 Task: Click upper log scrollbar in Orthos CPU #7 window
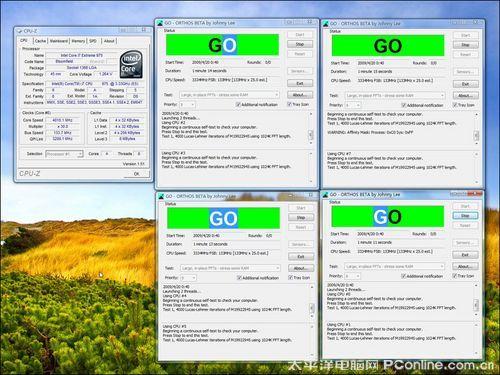click(476, 130)
